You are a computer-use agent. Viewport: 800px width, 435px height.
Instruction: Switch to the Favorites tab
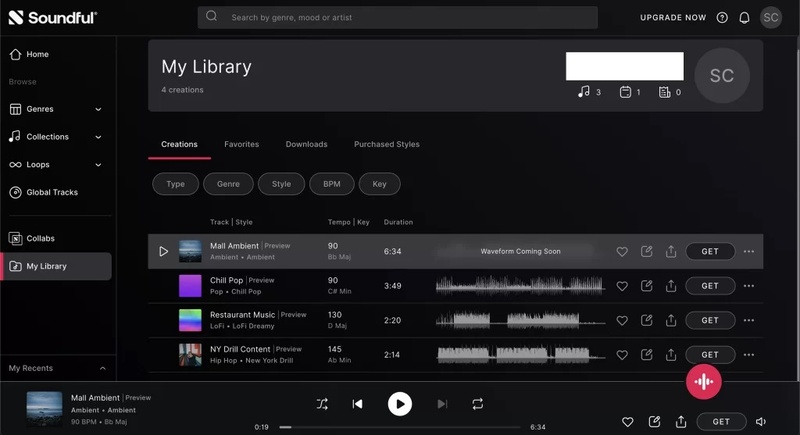tap(241, 144)
